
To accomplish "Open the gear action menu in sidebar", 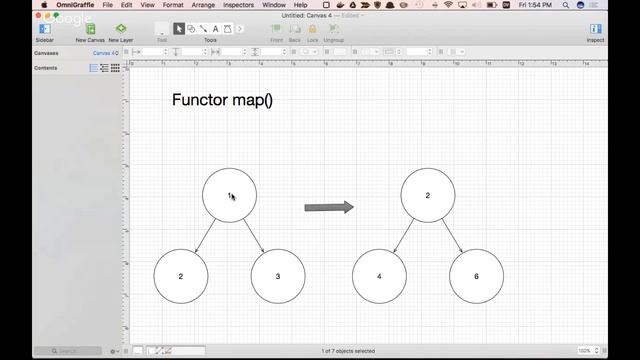I will pyautogui.click(x=114, y=351).
